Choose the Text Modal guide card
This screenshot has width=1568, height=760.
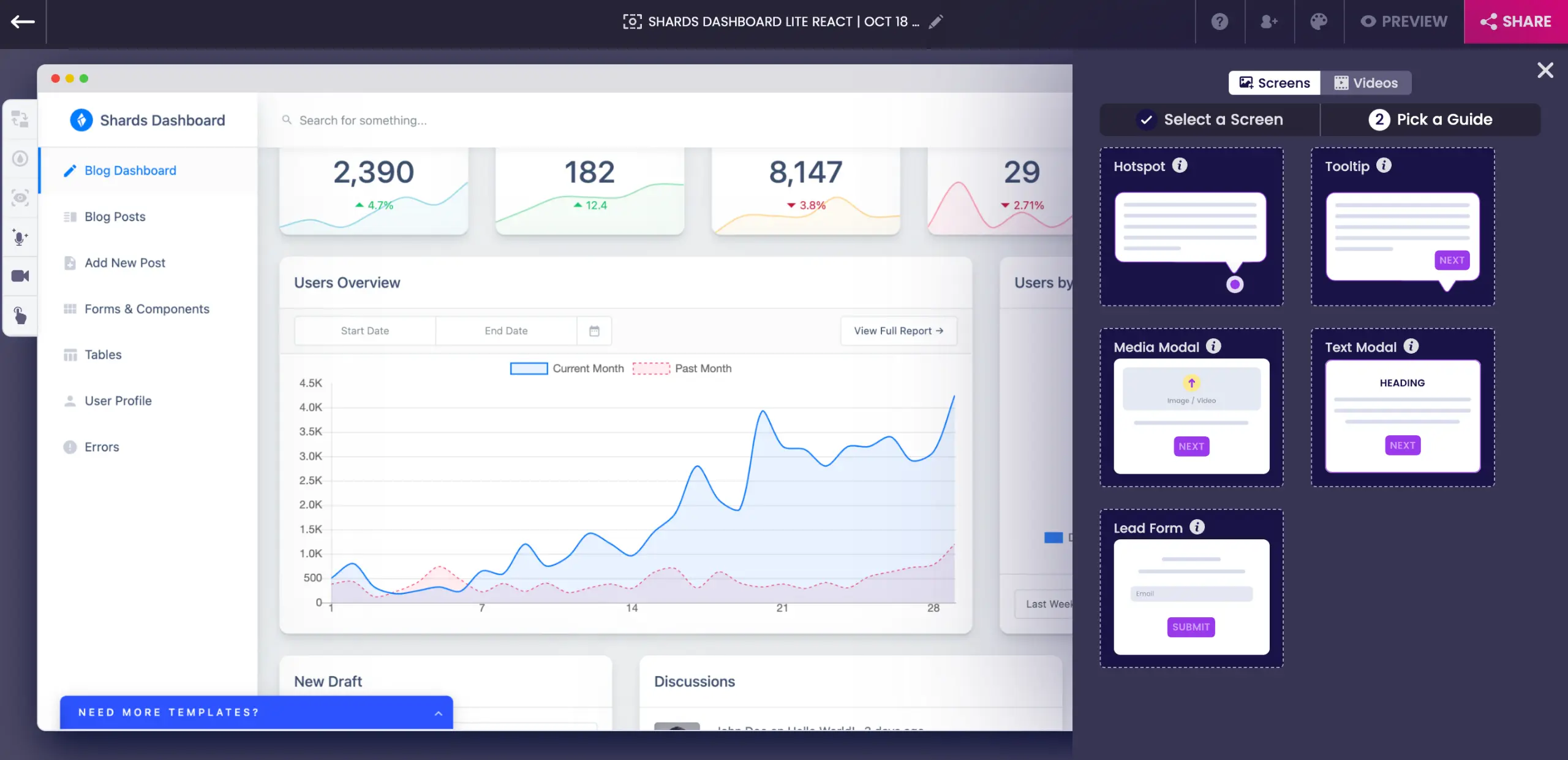coord(1403,408)
